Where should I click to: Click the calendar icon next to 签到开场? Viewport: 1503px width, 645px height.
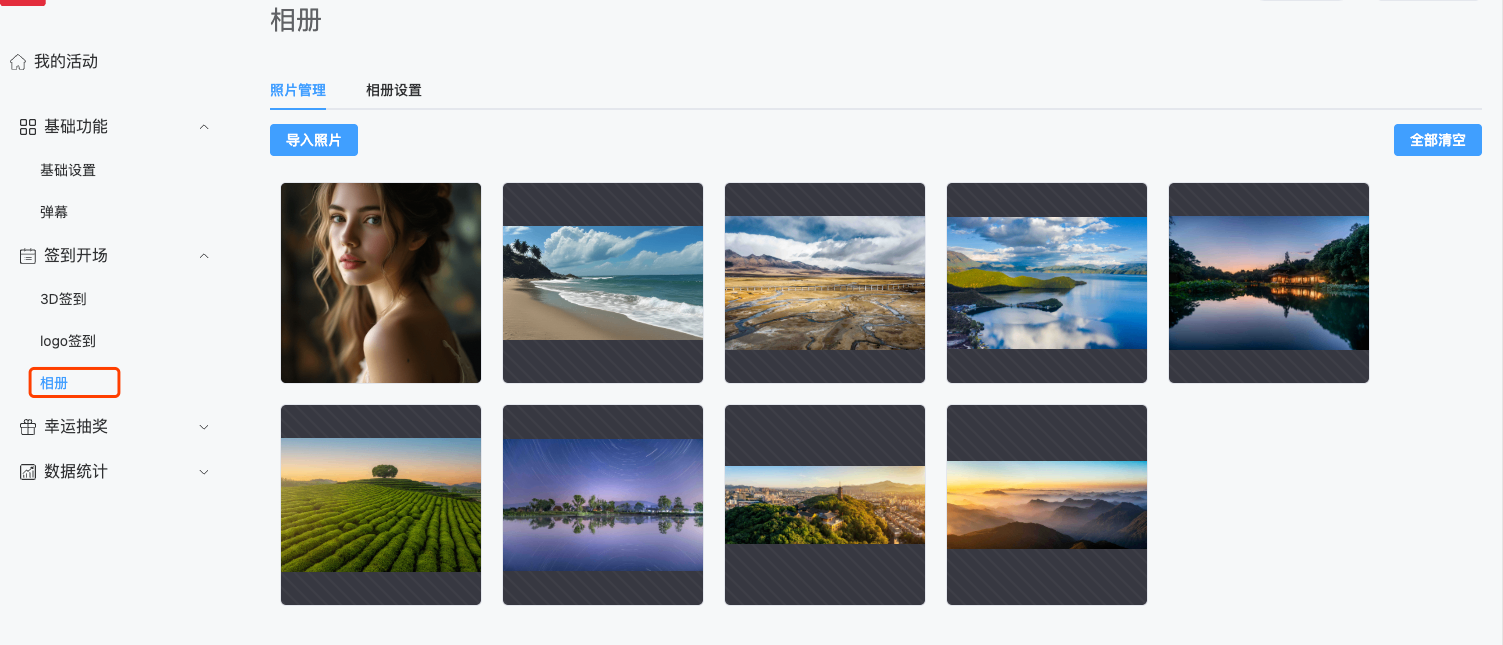tap(28, 256)
